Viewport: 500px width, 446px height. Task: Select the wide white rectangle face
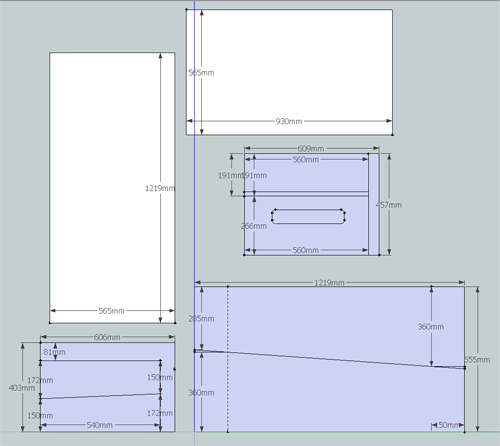(289, 72)
